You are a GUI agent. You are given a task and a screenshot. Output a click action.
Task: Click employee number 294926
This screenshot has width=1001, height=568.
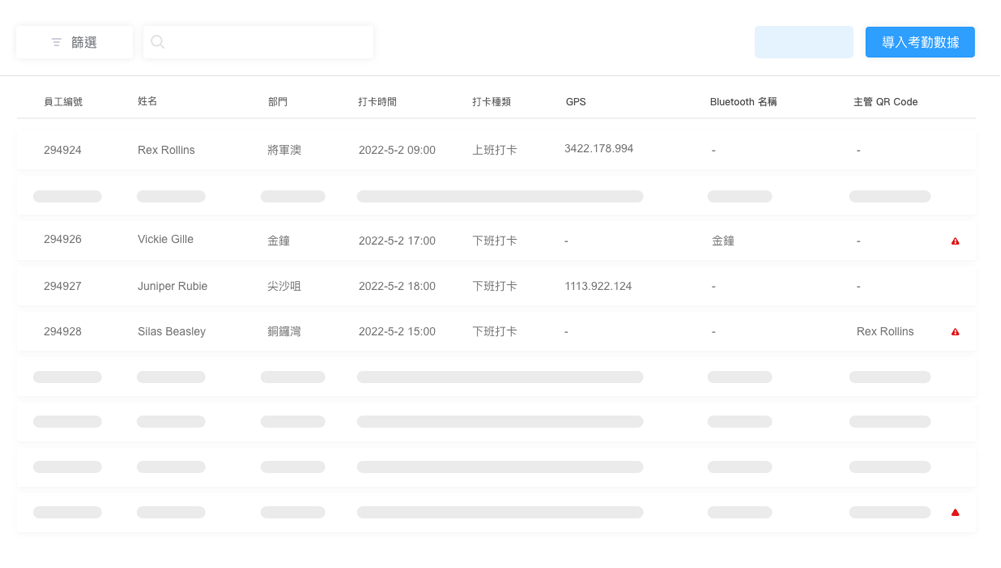(x=63, y=239)
